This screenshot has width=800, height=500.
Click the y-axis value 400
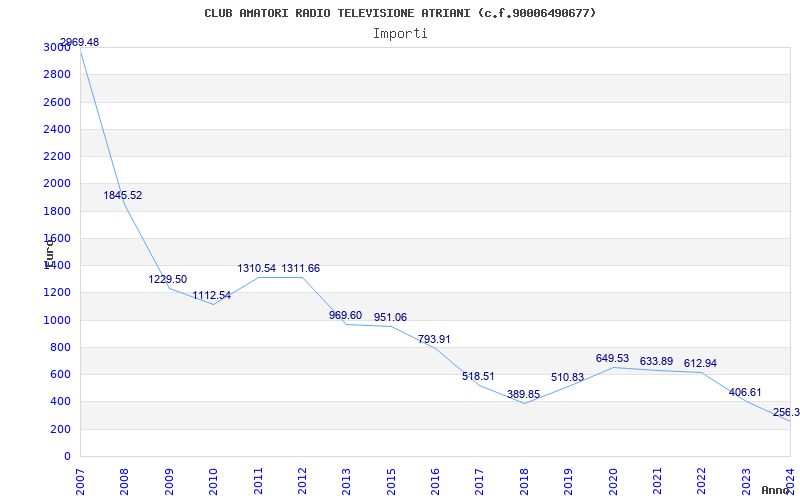(61, 402)
